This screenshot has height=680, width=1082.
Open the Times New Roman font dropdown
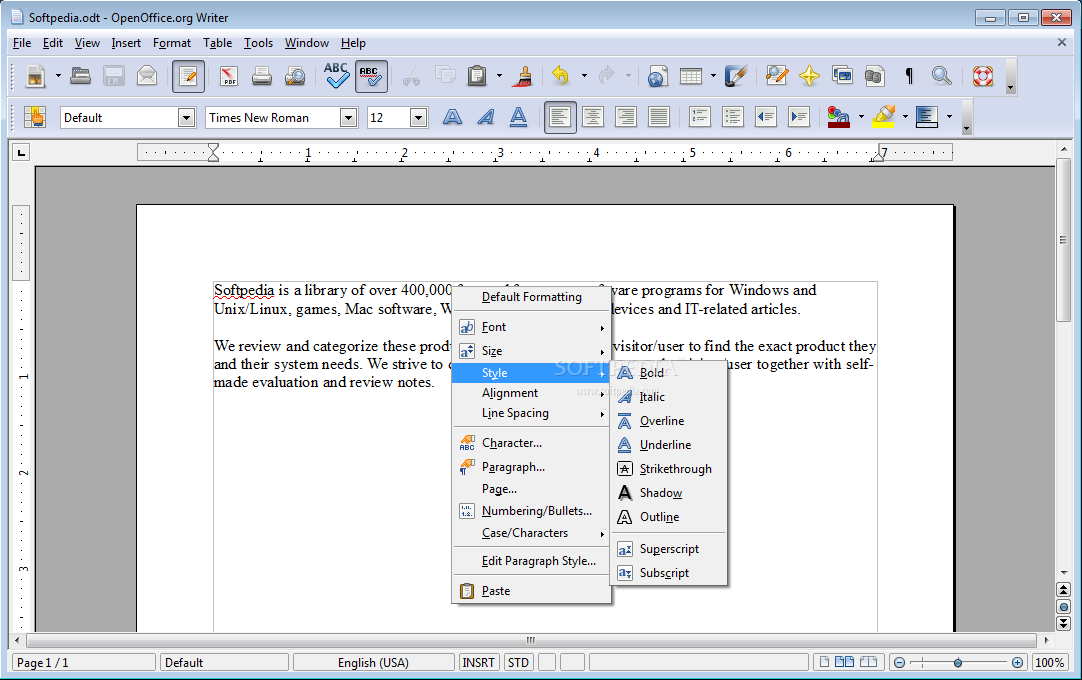pyautogui.click(x=348, y=118)
